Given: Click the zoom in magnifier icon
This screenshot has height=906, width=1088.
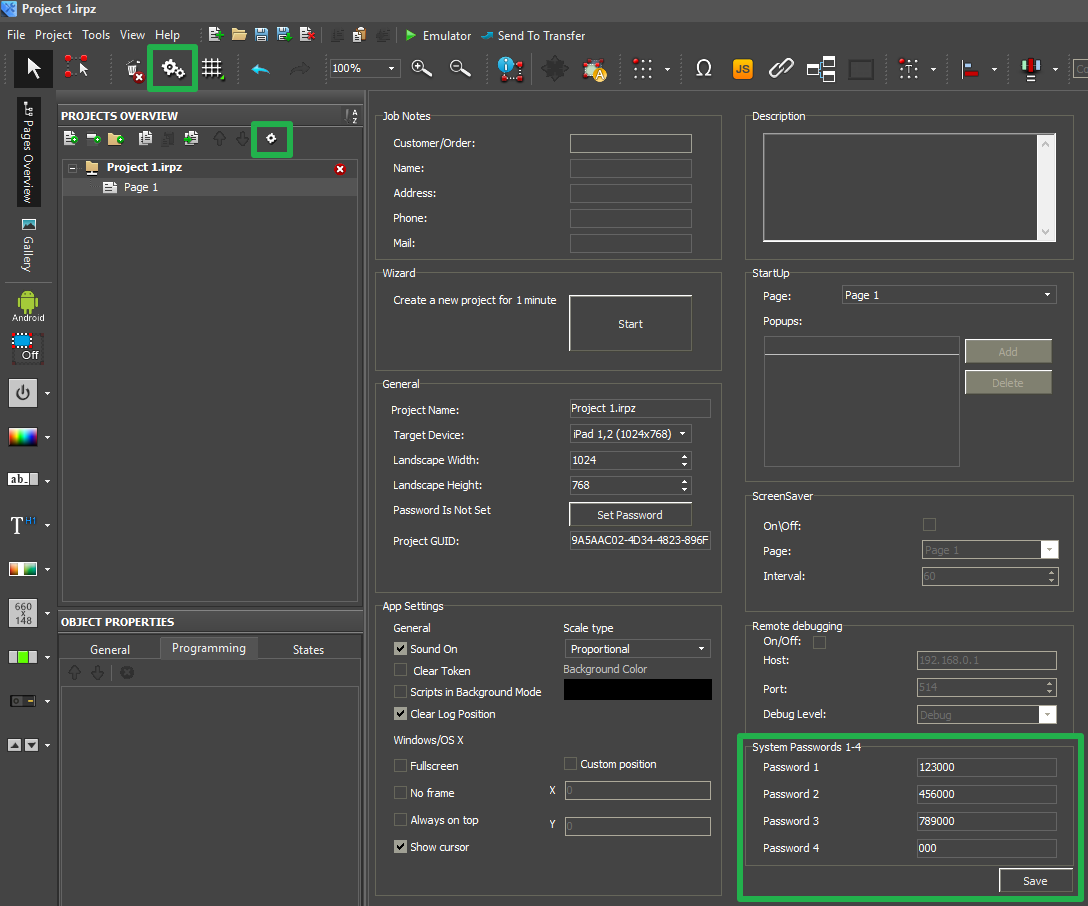Looking at the screenshot, I should coord(421,68).
